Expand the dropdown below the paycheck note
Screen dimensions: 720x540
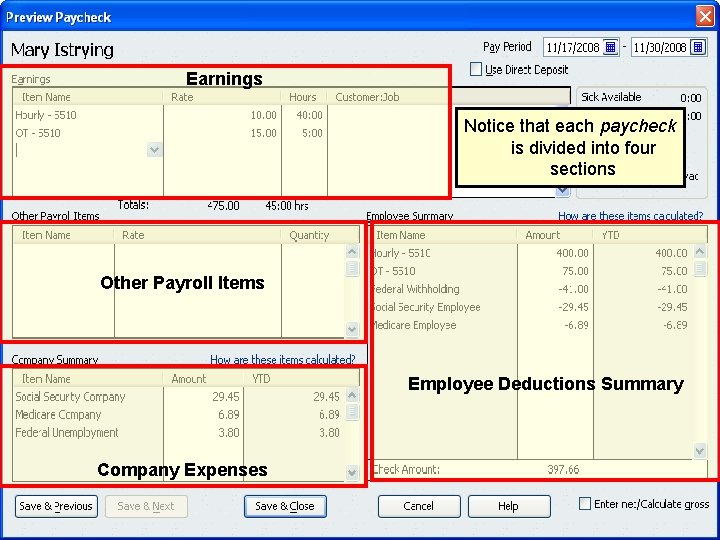562,190
